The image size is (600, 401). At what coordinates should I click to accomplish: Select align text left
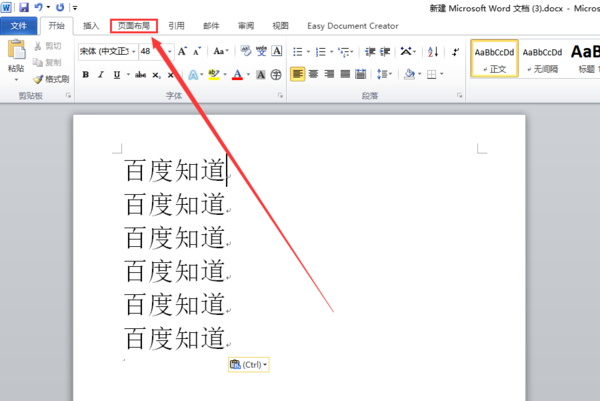point(298,74)
